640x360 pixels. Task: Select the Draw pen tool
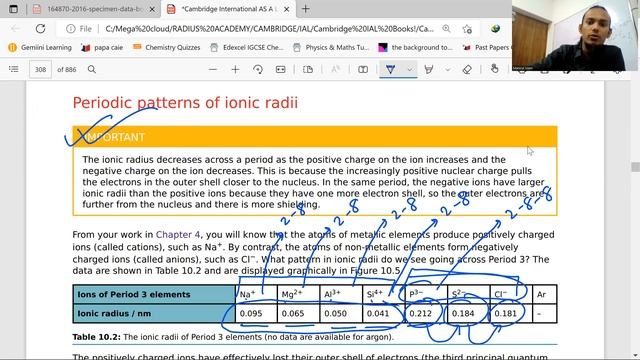coord(391,69)
